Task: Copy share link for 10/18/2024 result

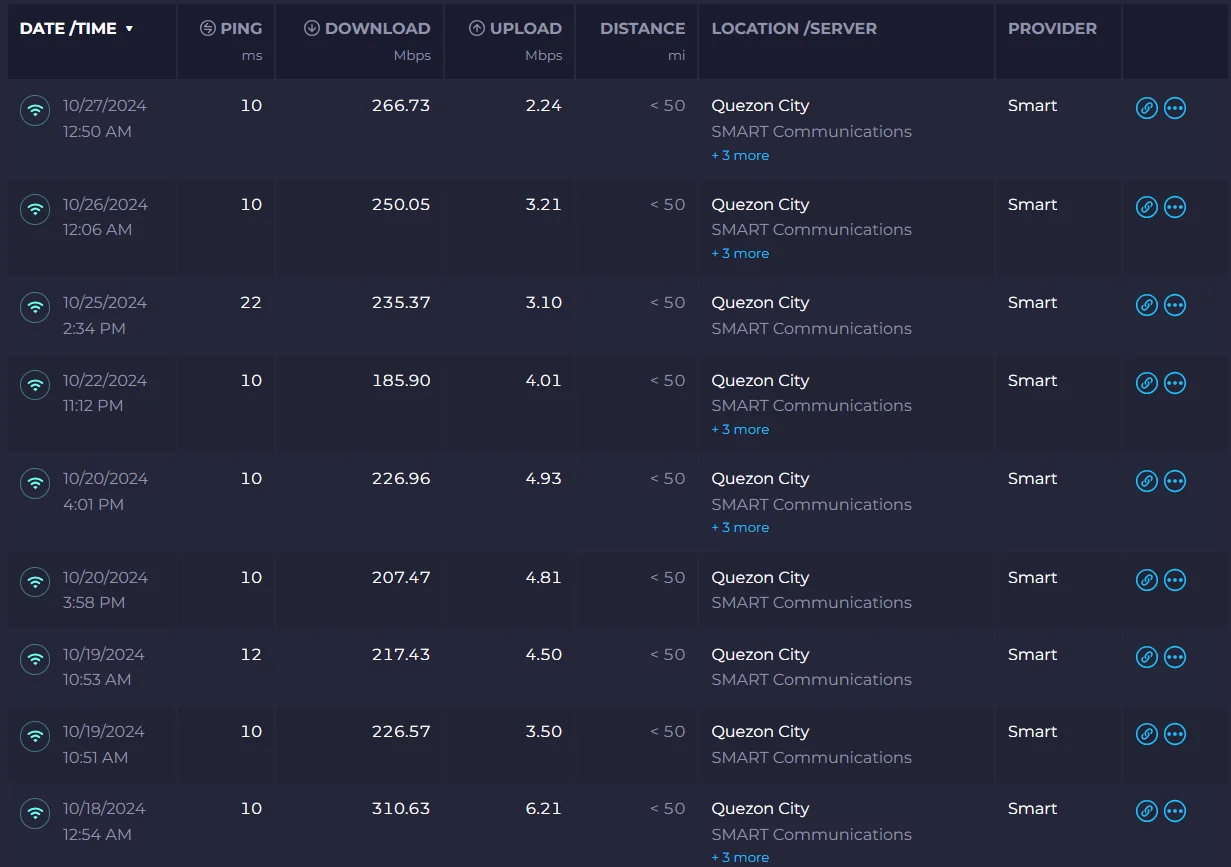Action: click(x=1147, y=811)
